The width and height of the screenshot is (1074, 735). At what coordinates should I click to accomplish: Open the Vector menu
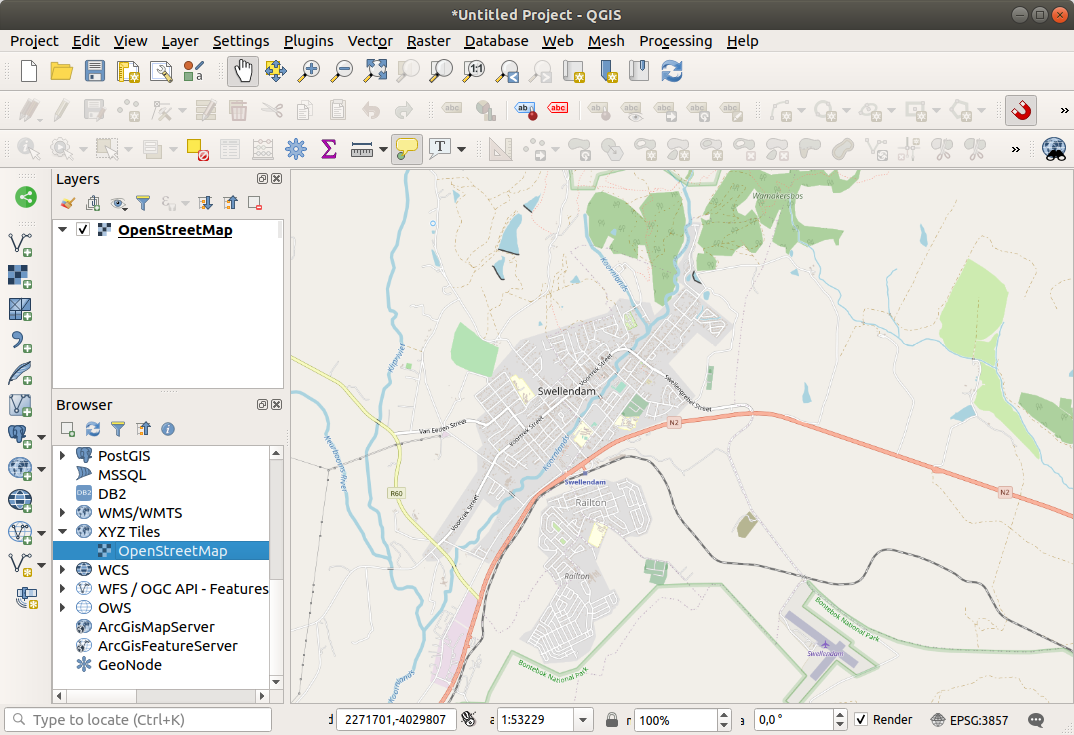[x=370, y=41]
